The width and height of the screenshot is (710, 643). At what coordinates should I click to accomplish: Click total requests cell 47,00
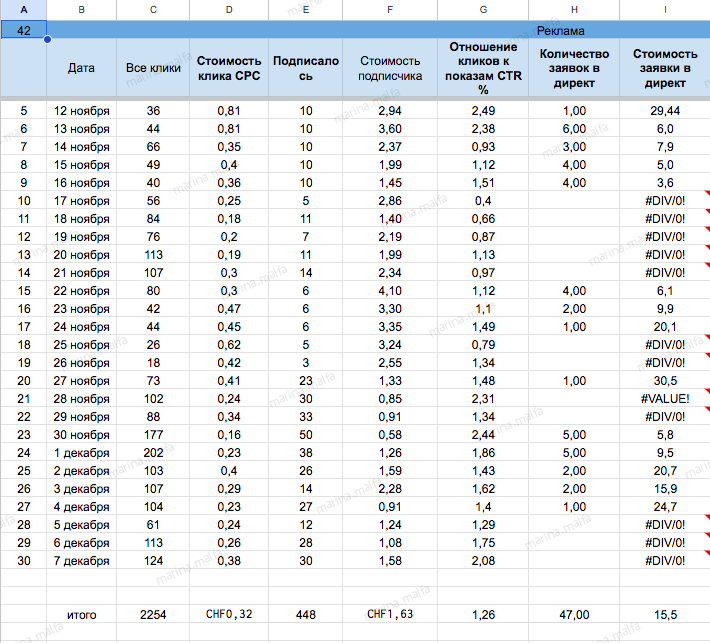pos(574,614)
